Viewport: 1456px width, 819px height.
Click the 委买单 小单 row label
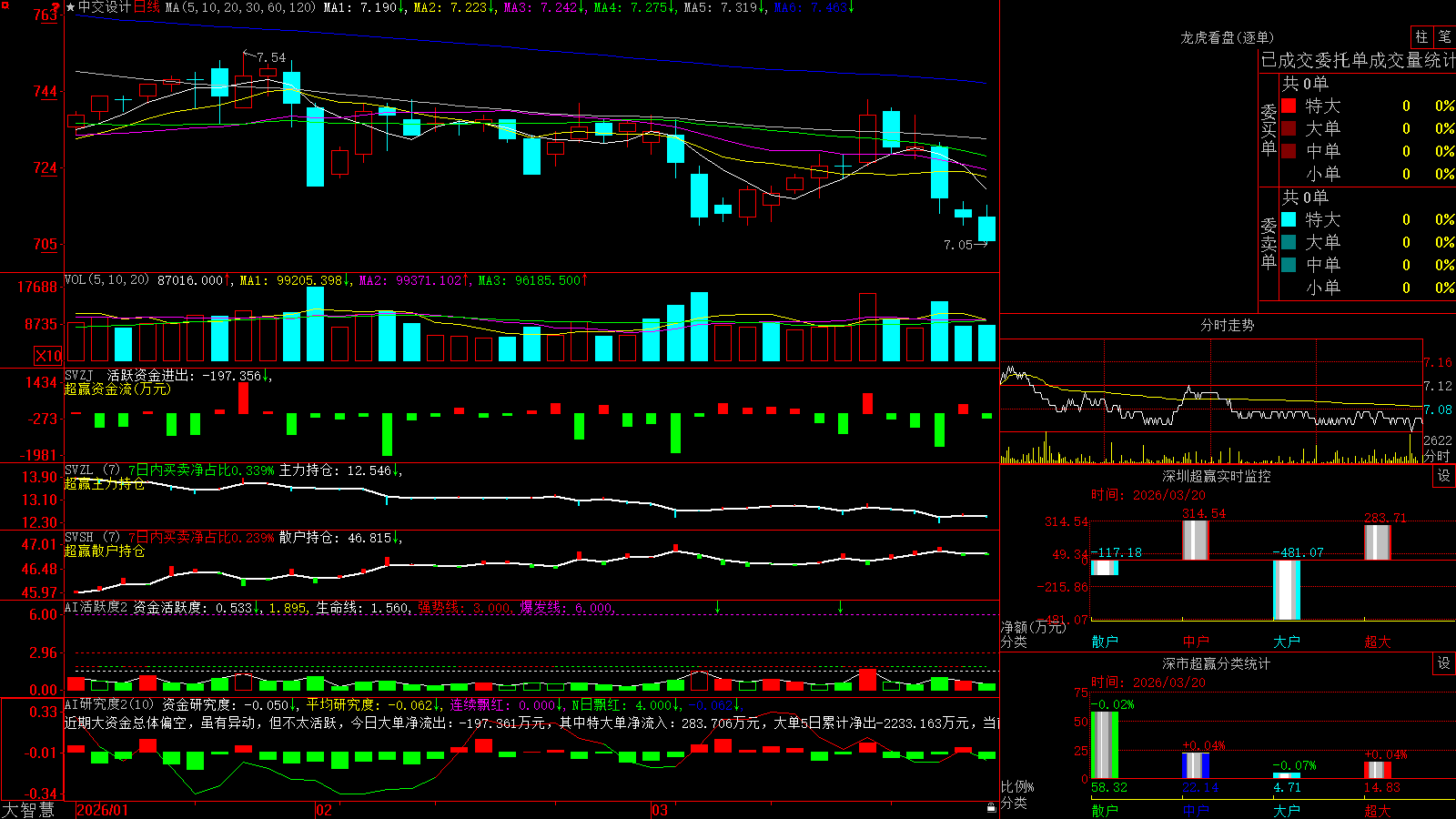1323,174
